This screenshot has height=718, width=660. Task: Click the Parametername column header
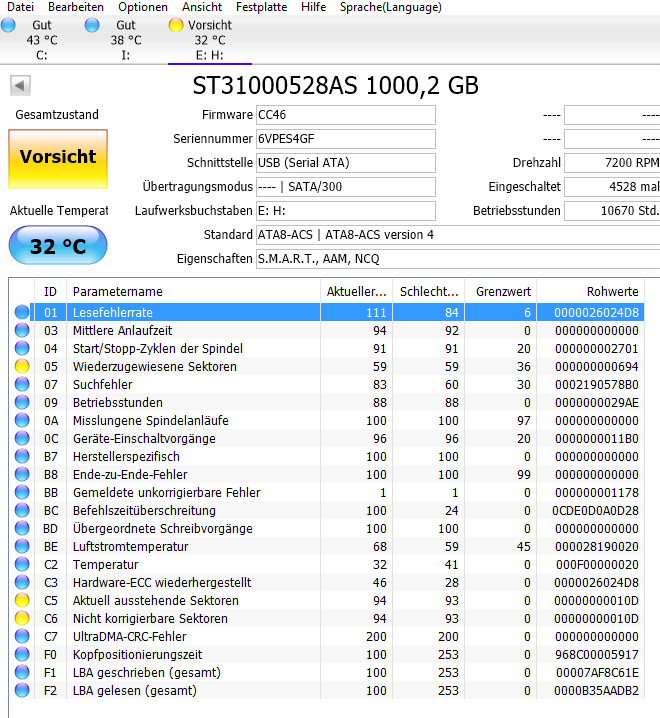click(x=193, y=292)
